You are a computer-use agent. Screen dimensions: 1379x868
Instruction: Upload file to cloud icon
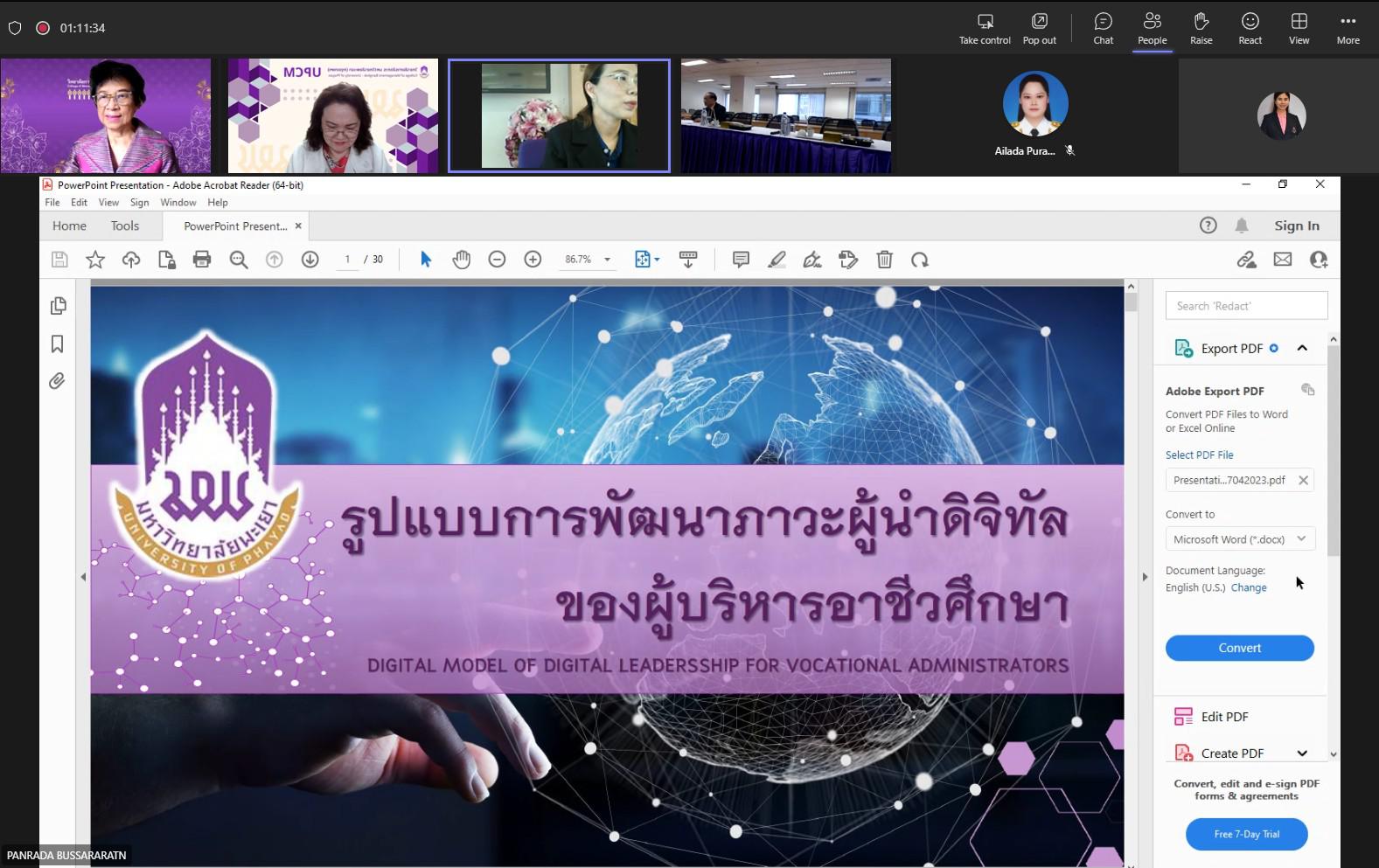[131, 260]
